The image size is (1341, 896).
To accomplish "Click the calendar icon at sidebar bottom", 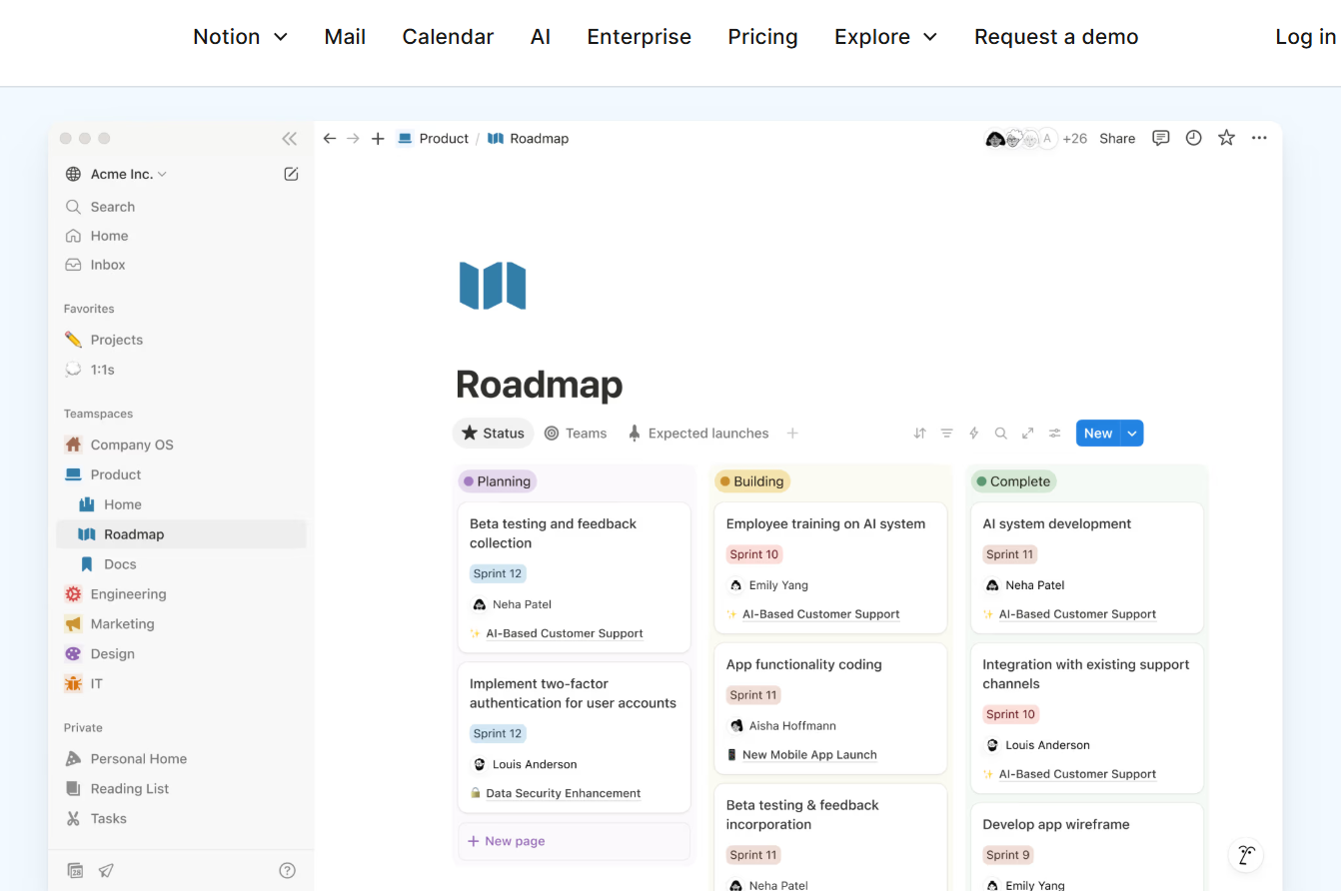I will coord(75,870).
